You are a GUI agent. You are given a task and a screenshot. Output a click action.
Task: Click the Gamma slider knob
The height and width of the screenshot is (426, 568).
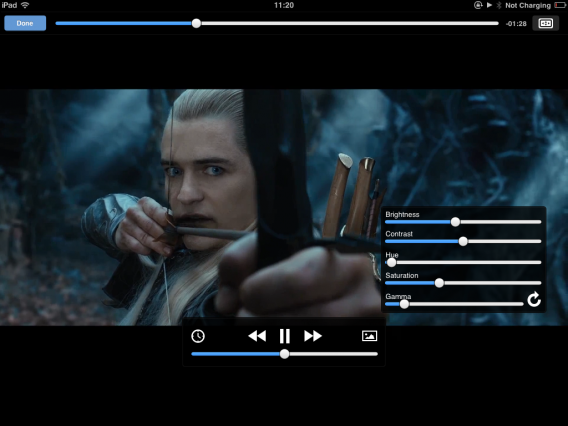[404, 304]
